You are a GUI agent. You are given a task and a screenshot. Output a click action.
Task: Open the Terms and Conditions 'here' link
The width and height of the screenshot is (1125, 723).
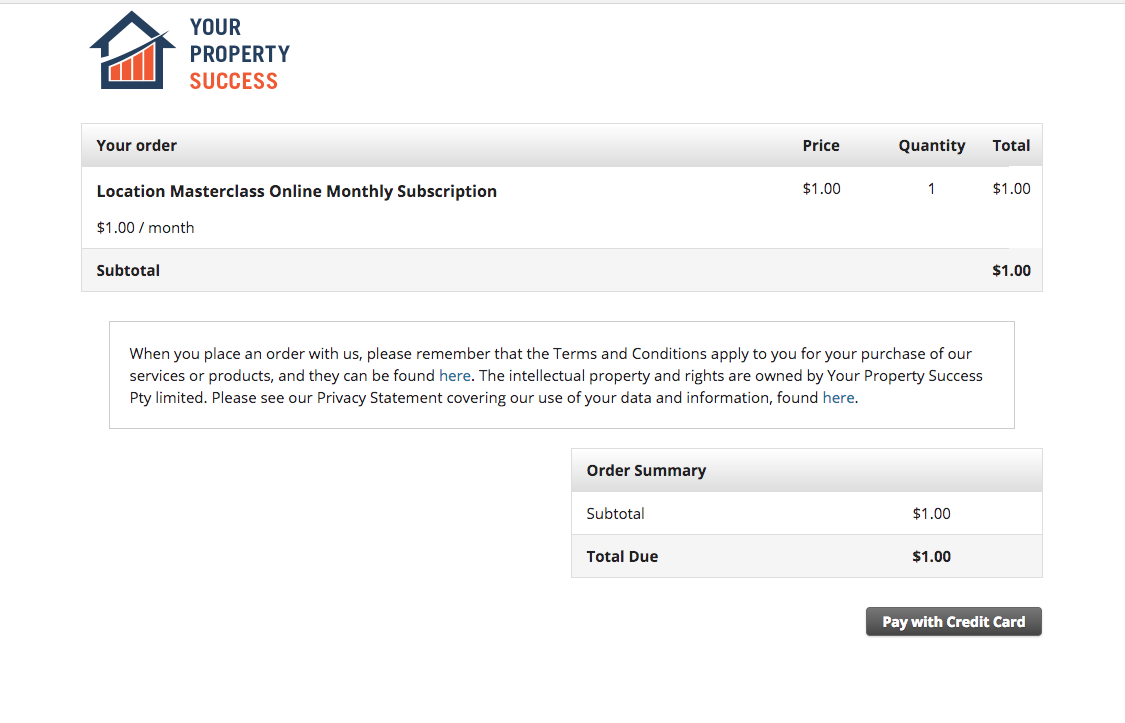[454, 376]
